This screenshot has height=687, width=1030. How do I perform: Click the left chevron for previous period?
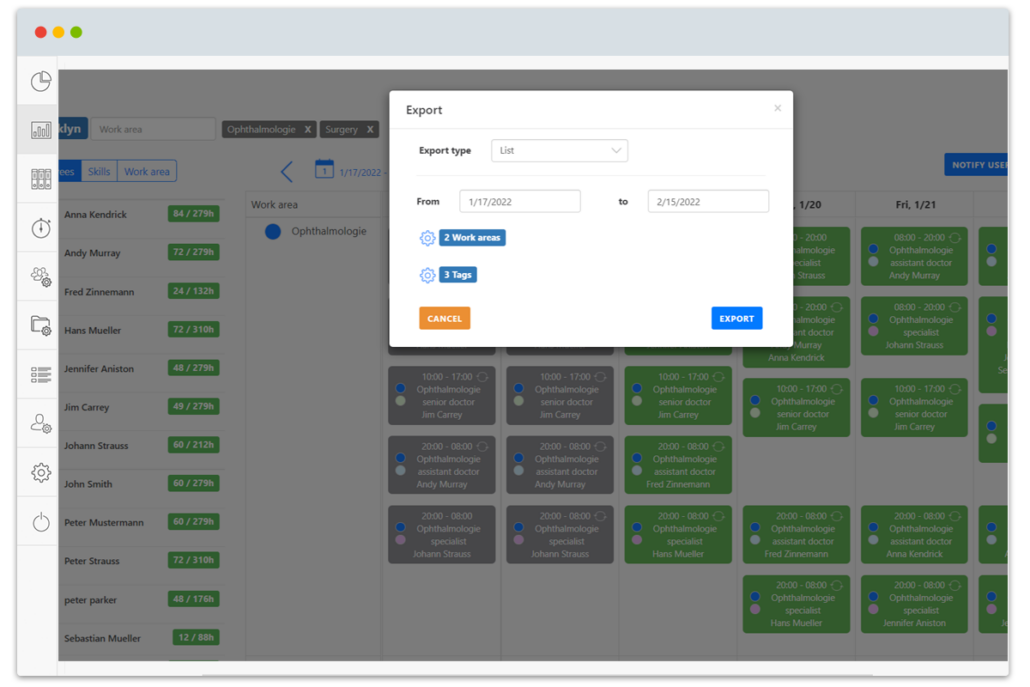point(287,171)
